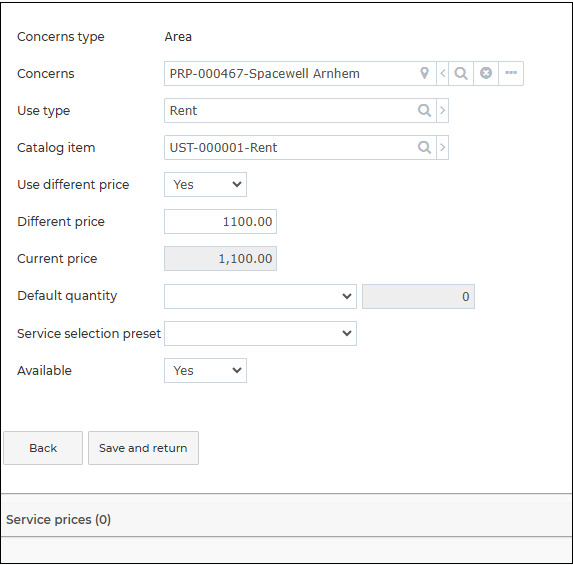This screenshot has height=565, width=573.
Task: Expand the Service prices (0) section
Action: click(286, 515)
